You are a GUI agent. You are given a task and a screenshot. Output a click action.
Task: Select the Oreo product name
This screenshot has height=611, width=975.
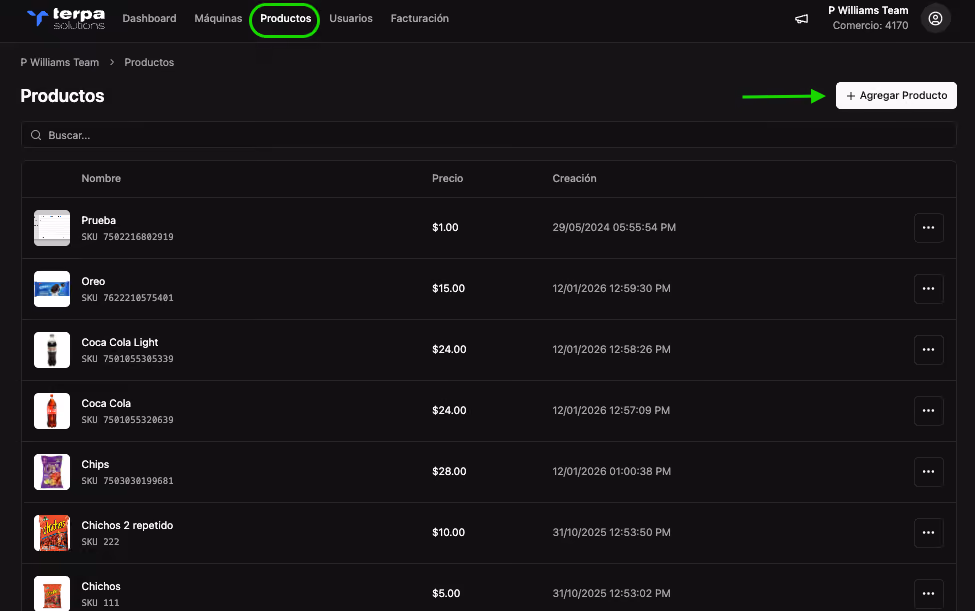(93, 282)
